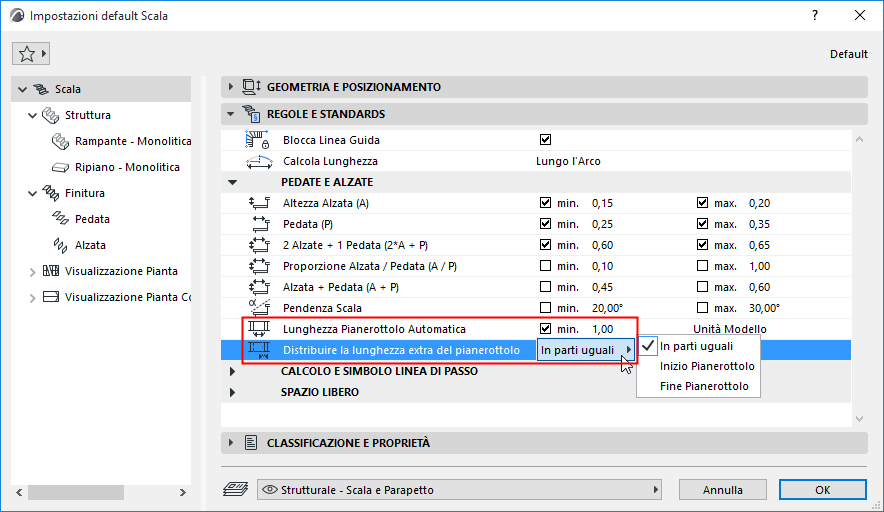Screen dimensions: 884x512
Task: Click the help question mark button
Action: (x=815, y=15)
